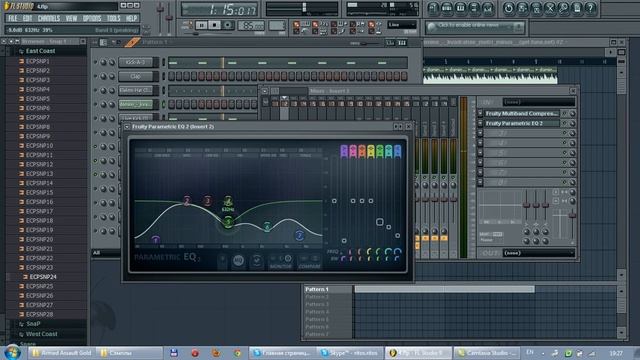
Task: Click the magnifier/zoom toolbar icon
Action: coord(563,8)
